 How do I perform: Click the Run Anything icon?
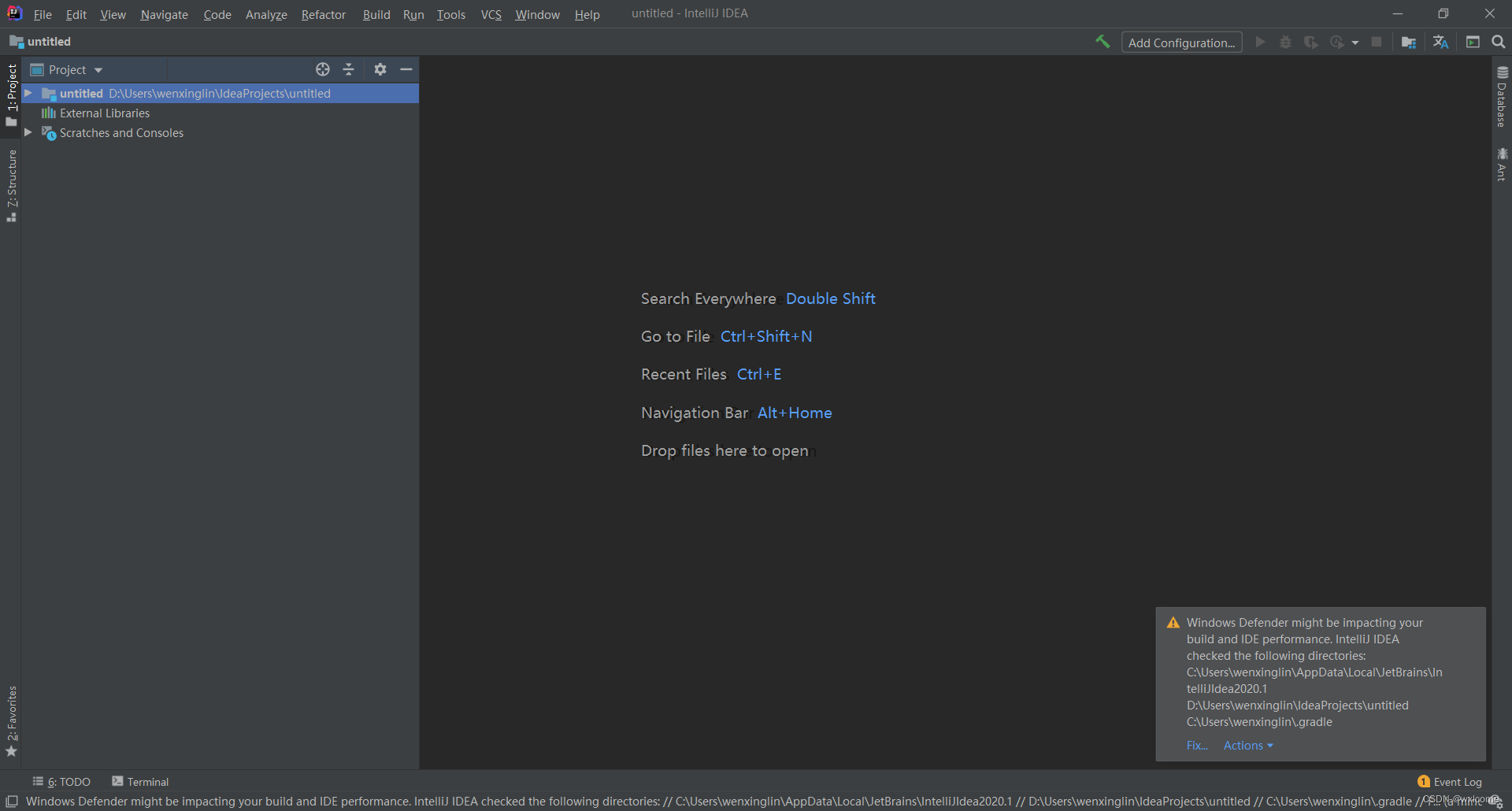click(x=1473, y=42)
